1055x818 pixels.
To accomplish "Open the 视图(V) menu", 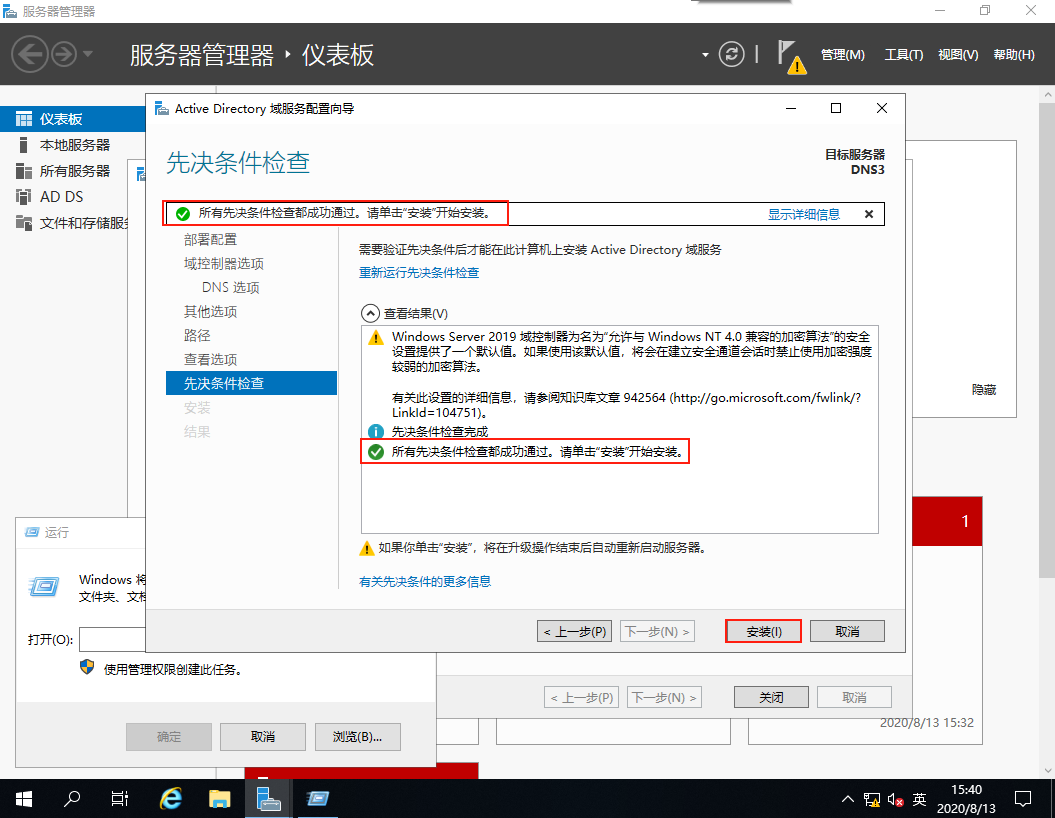I will tap(958, 54).
